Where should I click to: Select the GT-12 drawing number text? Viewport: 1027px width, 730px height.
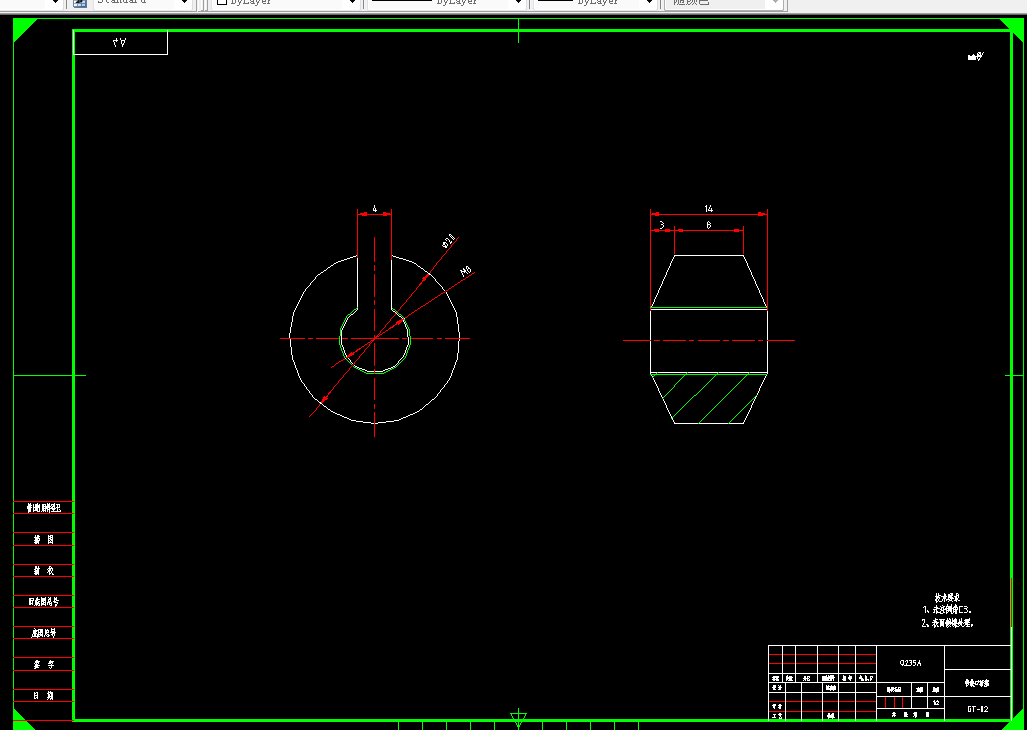pos(977,709)
